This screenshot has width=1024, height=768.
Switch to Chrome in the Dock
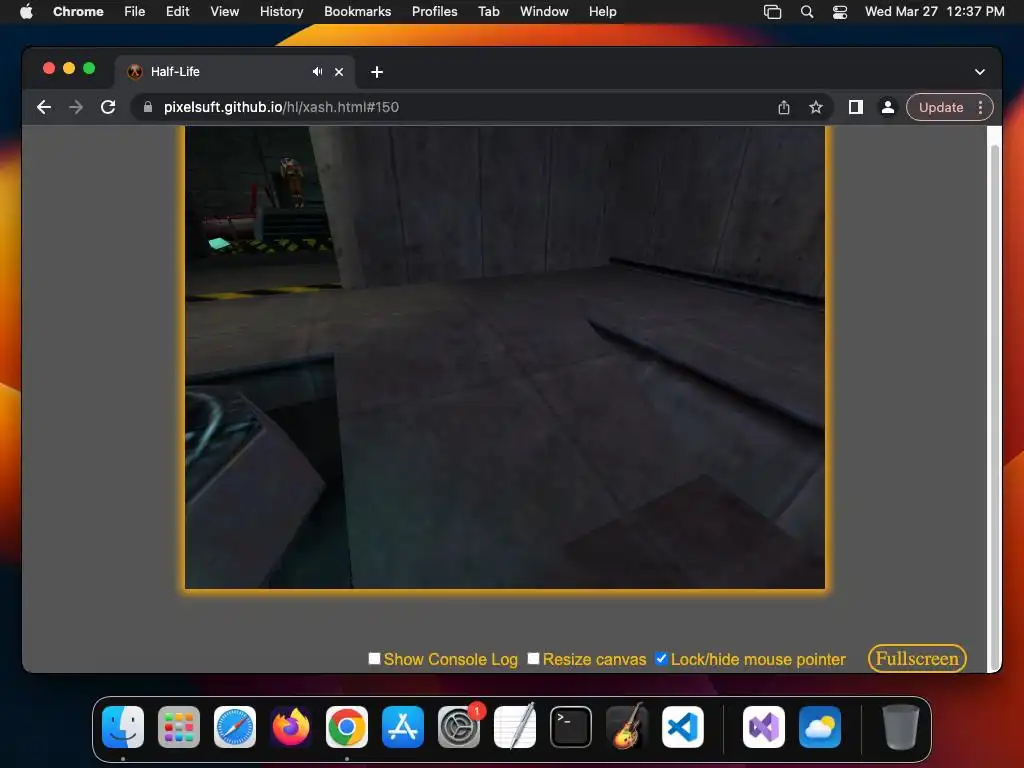coord(347,726)
